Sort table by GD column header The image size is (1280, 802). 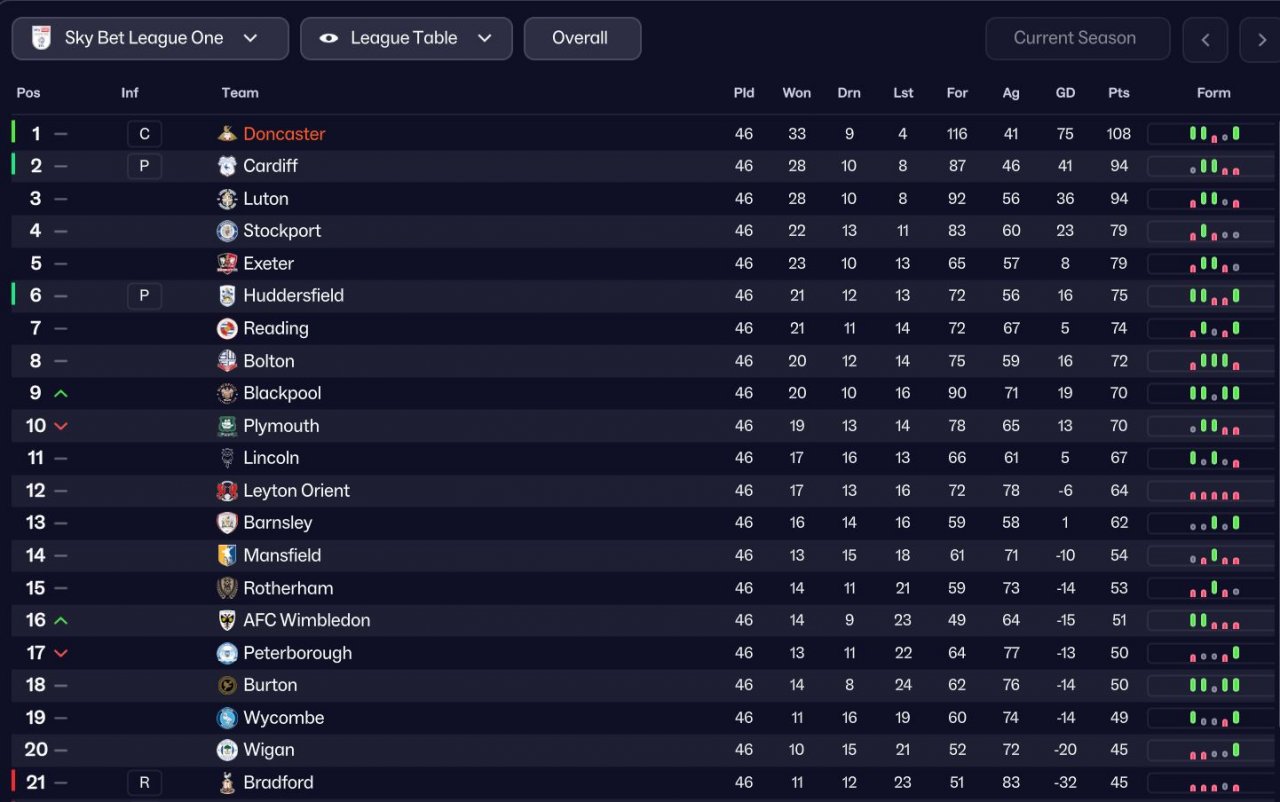pos(1065,93)
